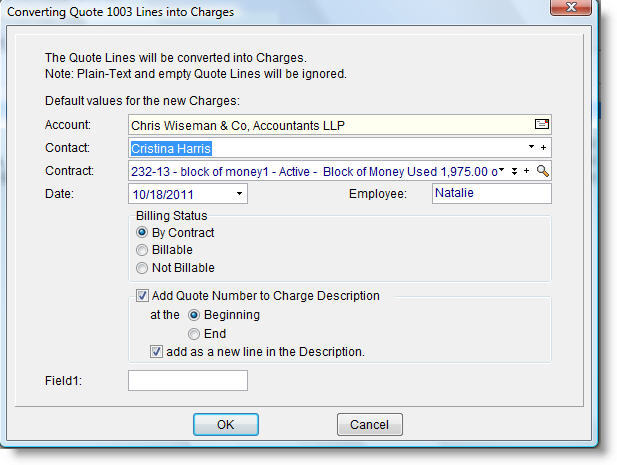Image resolution: width=617 pixels, height=465 pixels.
Task: Click the Employee field showing Natalie
Action: 491,194
